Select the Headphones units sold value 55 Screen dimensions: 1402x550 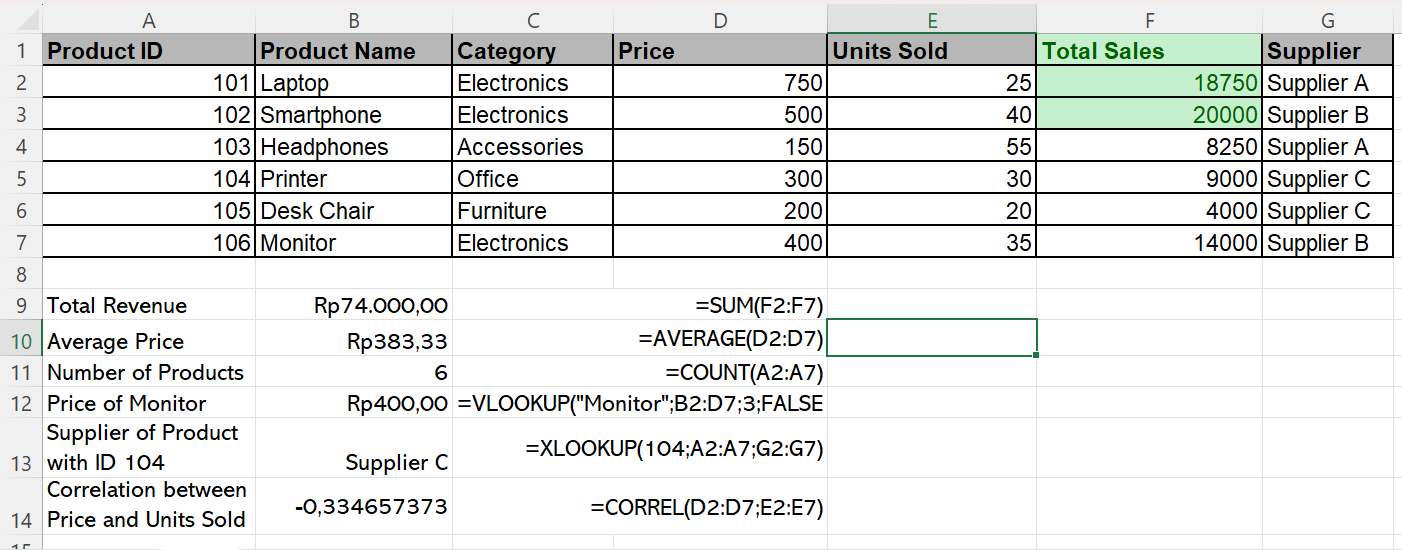point(931,147)
